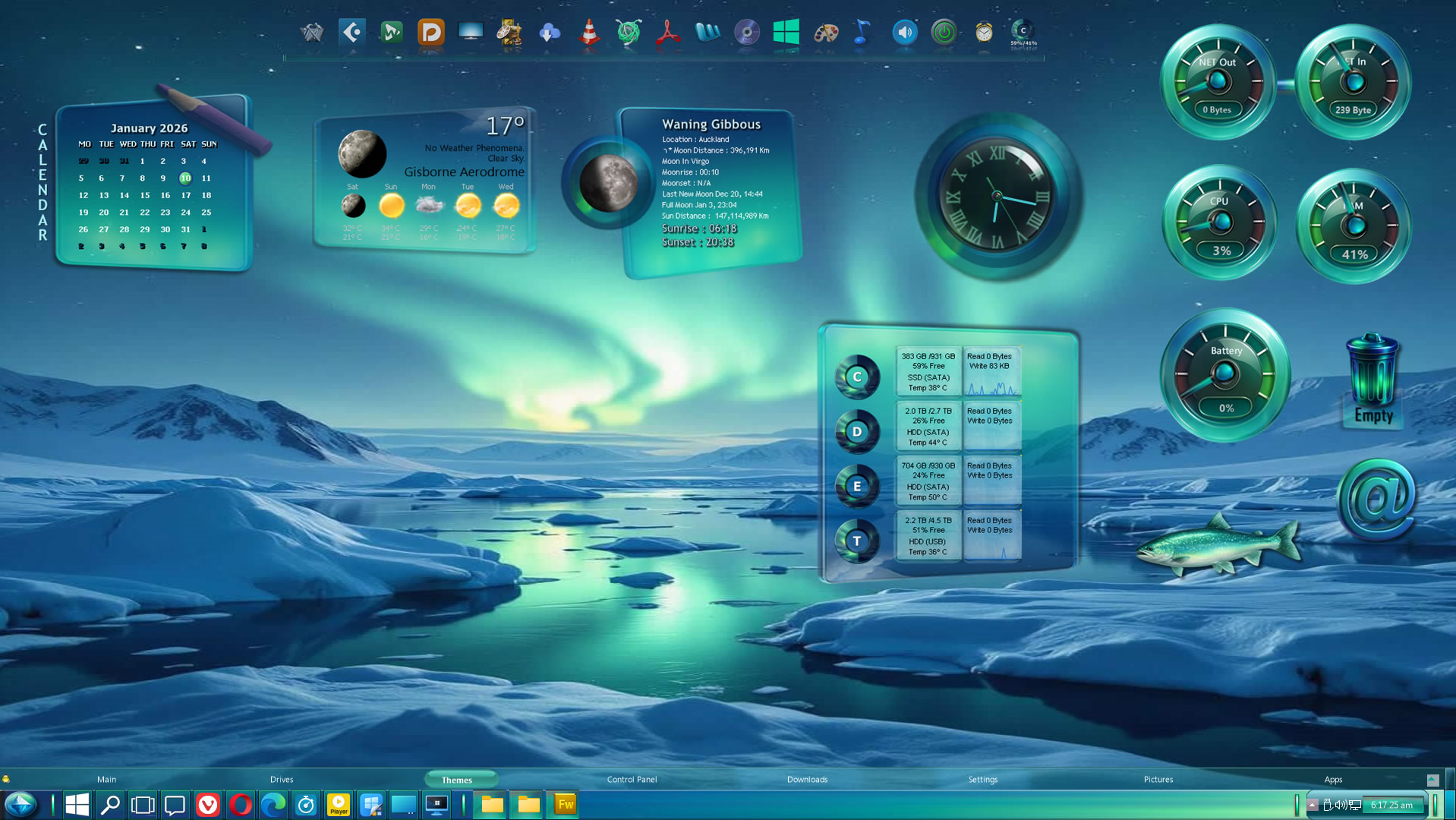Toggle the system tray speaker volume icon
Screen dimensions: 1456x820
pos(1341,805)
